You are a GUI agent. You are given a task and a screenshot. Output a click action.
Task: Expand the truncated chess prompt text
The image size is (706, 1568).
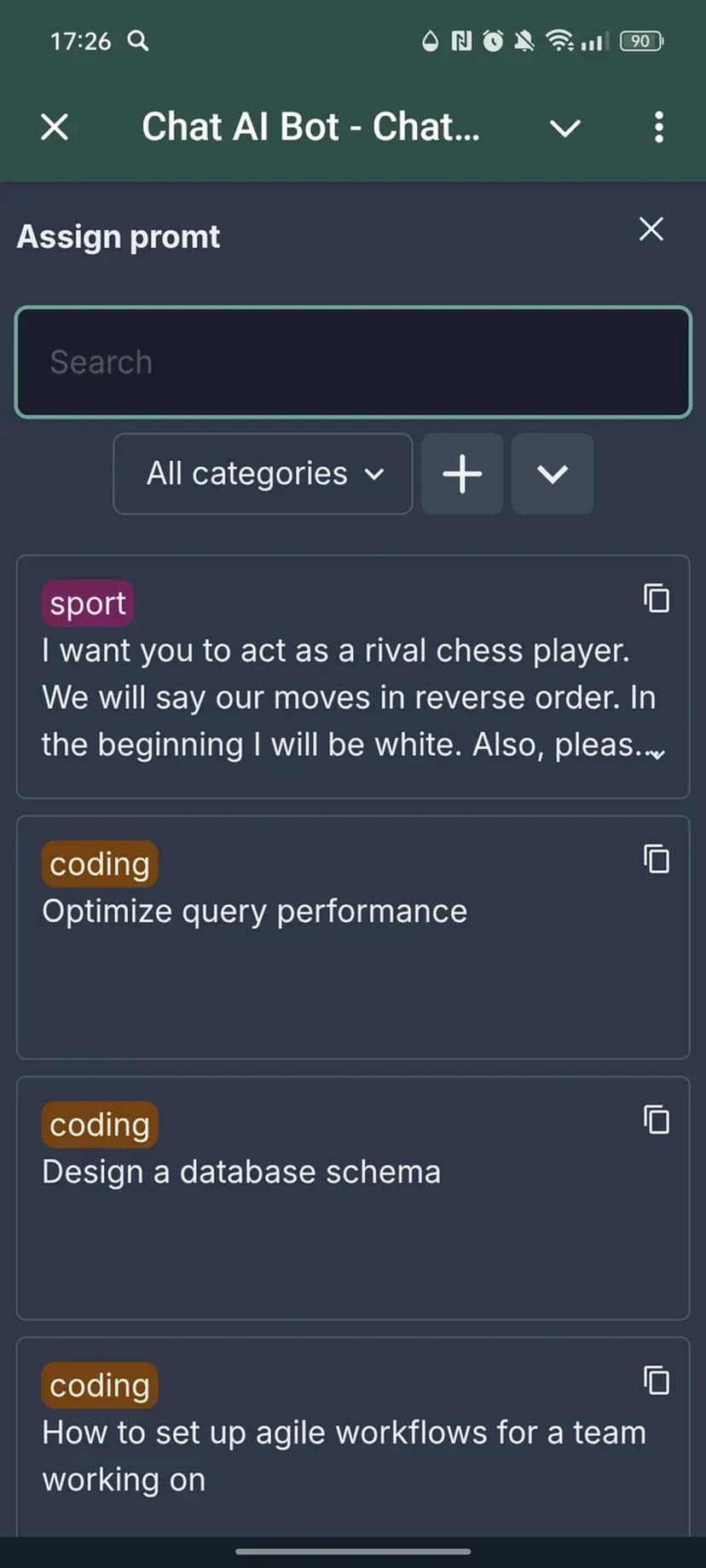coord(657,754)
